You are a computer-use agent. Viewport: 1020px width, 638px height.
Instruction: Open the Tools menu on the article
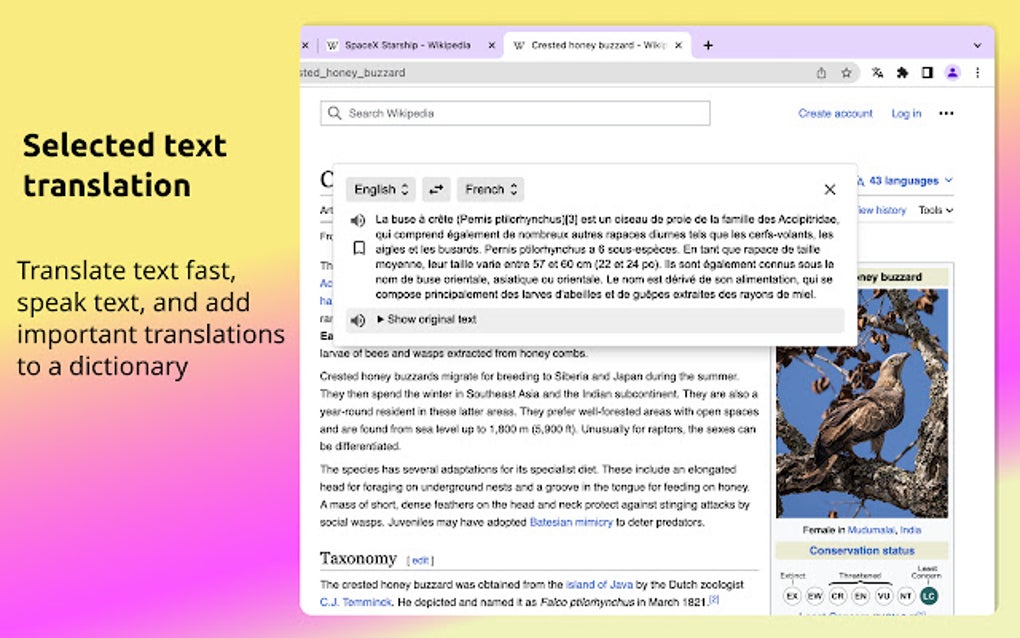point(931,210)
